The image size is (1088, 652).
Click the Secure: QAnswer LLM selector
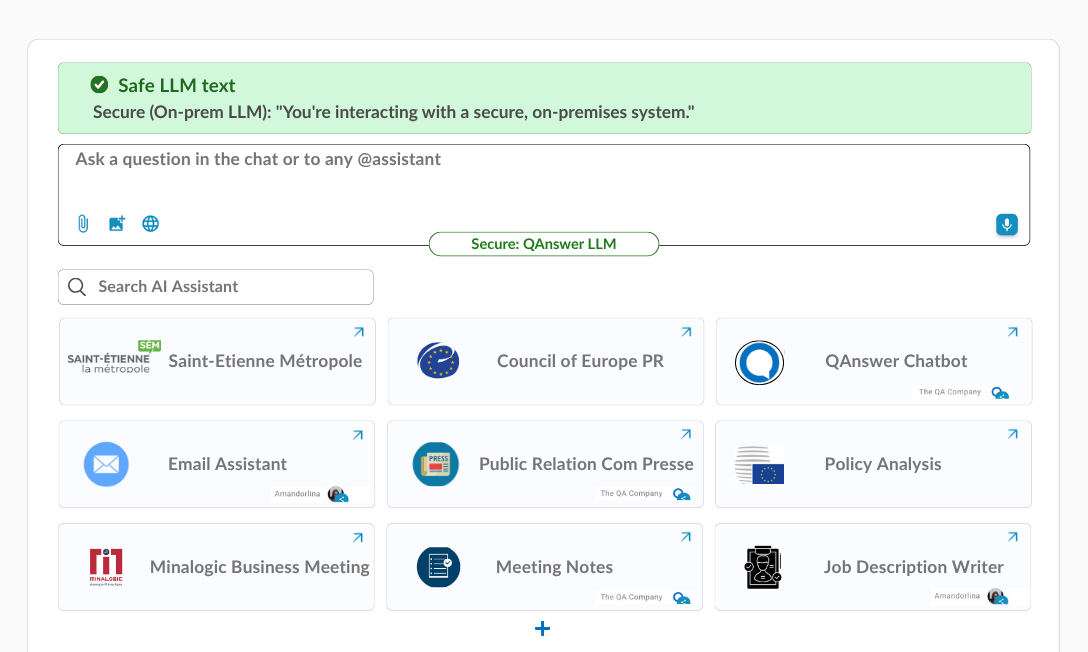click(543, 243)
